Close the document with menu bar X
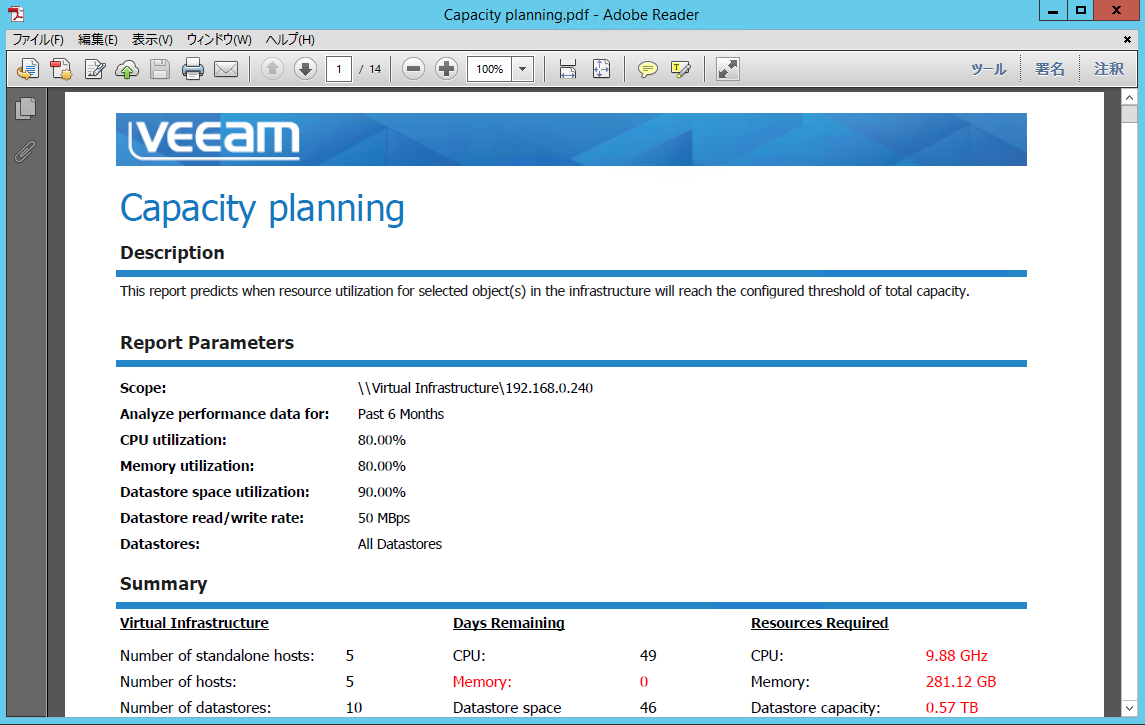The image size is (1145, 725). (1127, 39)
